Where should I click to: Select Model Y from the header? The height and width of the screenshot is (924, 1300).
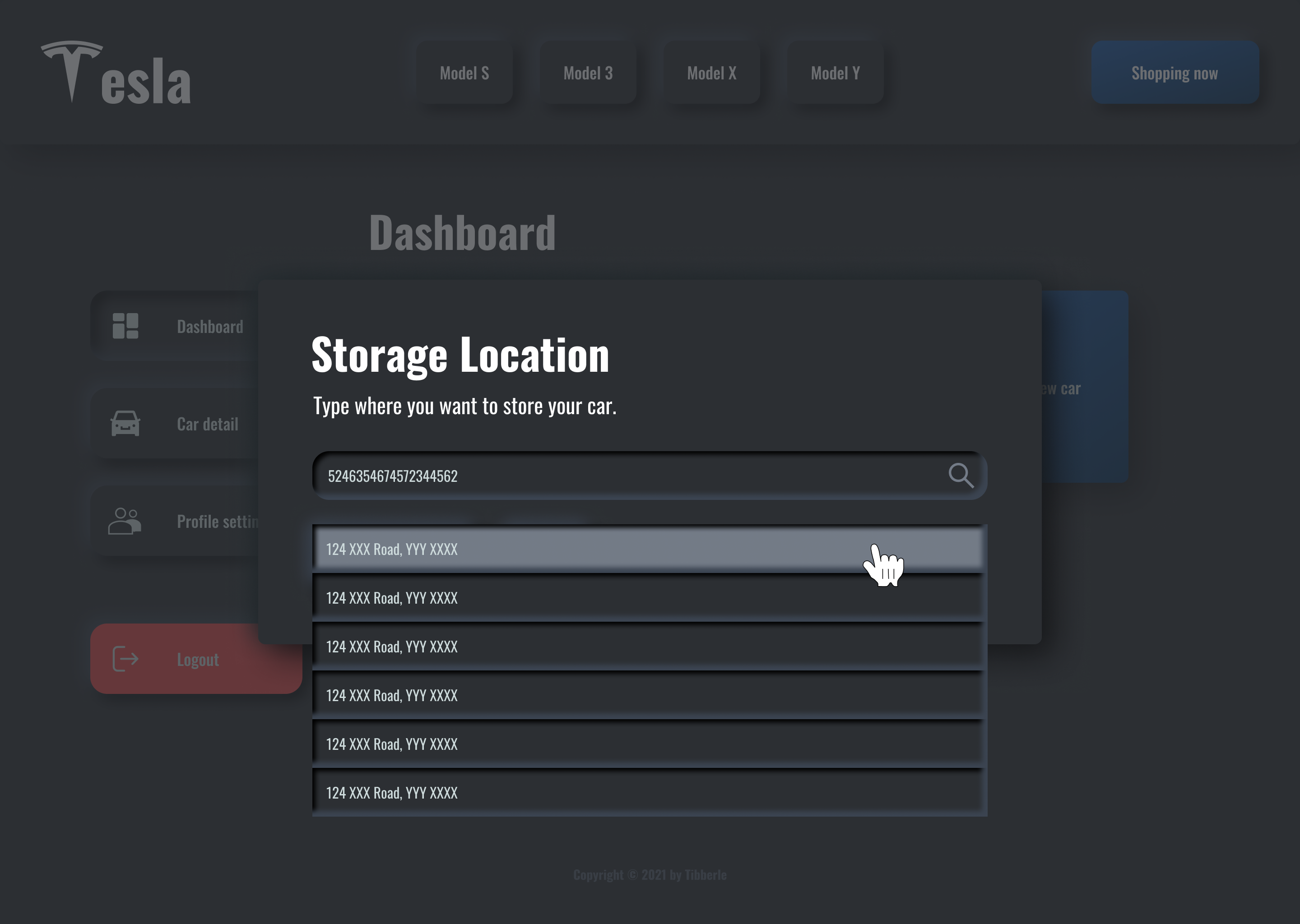835,73
